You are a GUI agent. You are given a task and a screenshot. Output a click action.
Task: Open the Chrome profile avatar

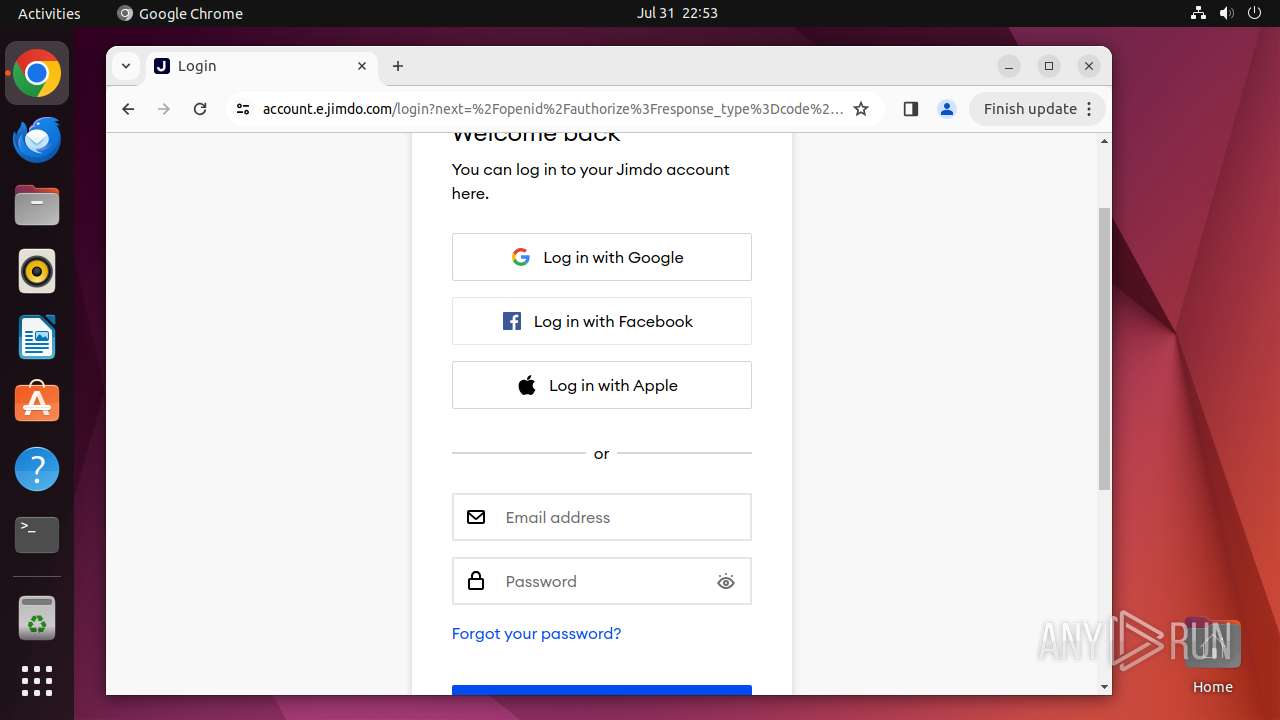[x=947, y=109]
